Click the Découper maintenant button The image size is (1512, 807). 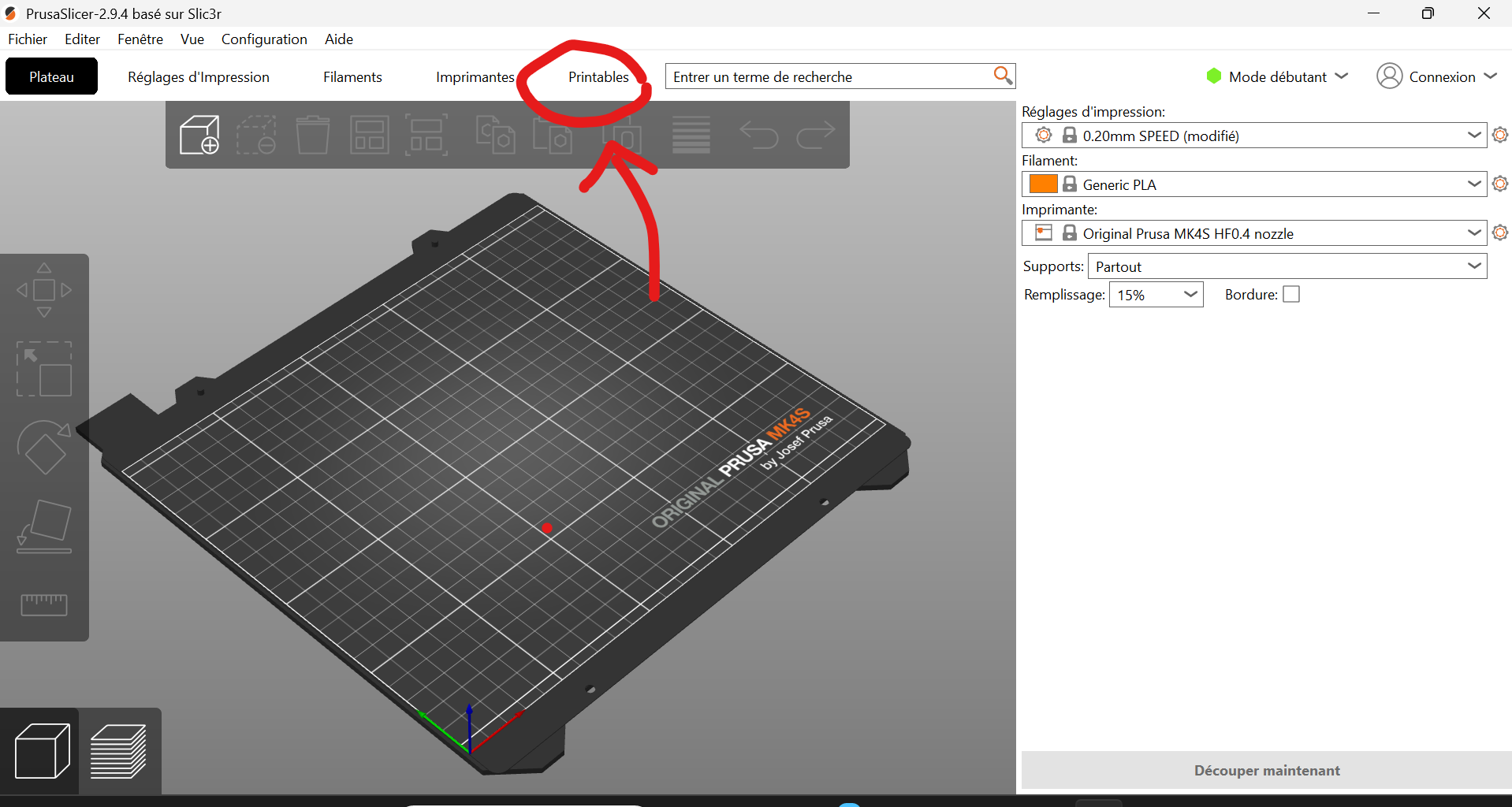click(1266, 770)
